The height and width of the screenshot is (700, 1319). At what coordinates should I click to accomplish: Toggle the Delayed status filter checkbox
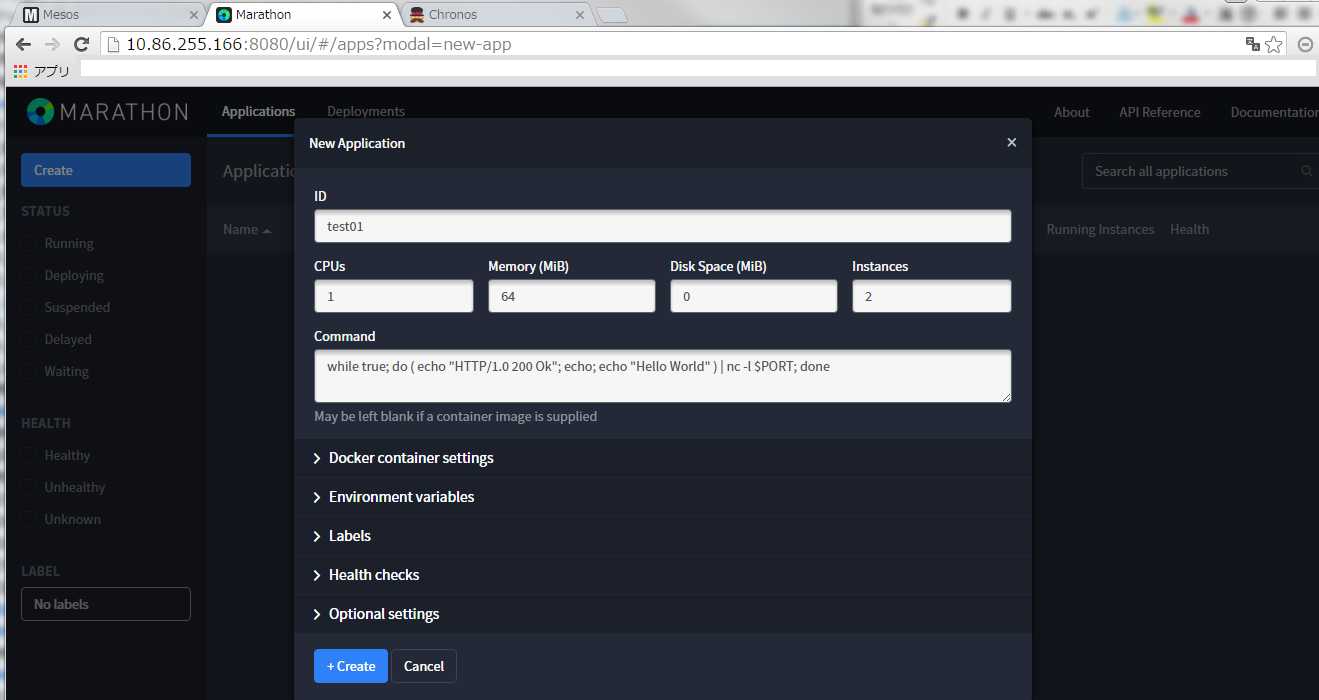click(x=29, y=340)
